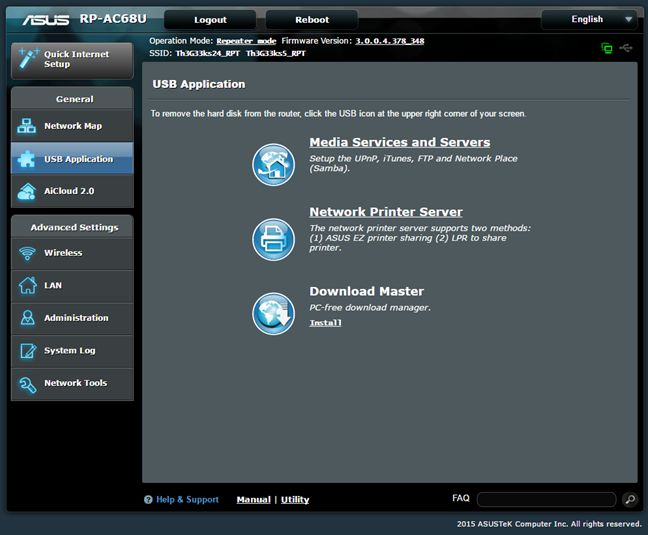Viewport: 648px width, 535px height.
Task: Click the Download Master heading
Action: click(x=367, y=291)
